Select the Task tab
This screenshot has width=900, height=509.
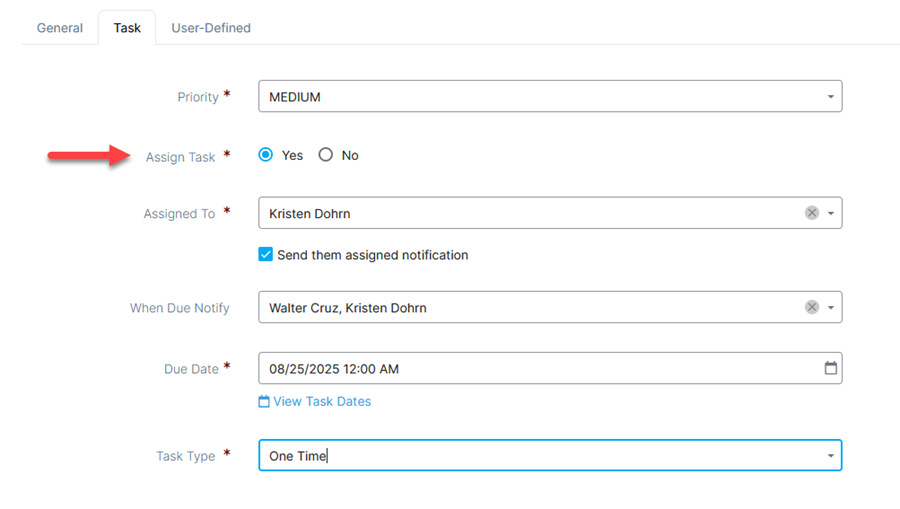point(127,28)
